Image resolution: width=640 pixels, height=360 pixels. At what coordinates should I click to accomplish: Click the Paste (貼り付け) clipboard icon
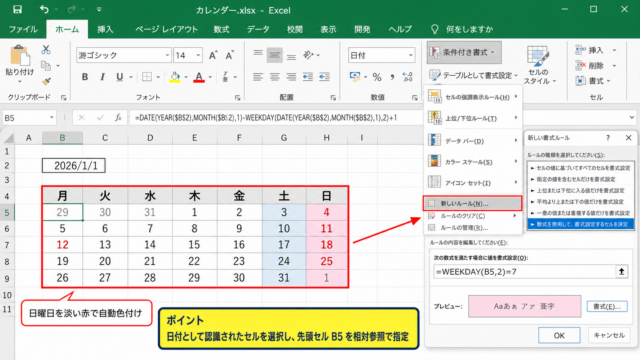(x=20, y=55)
